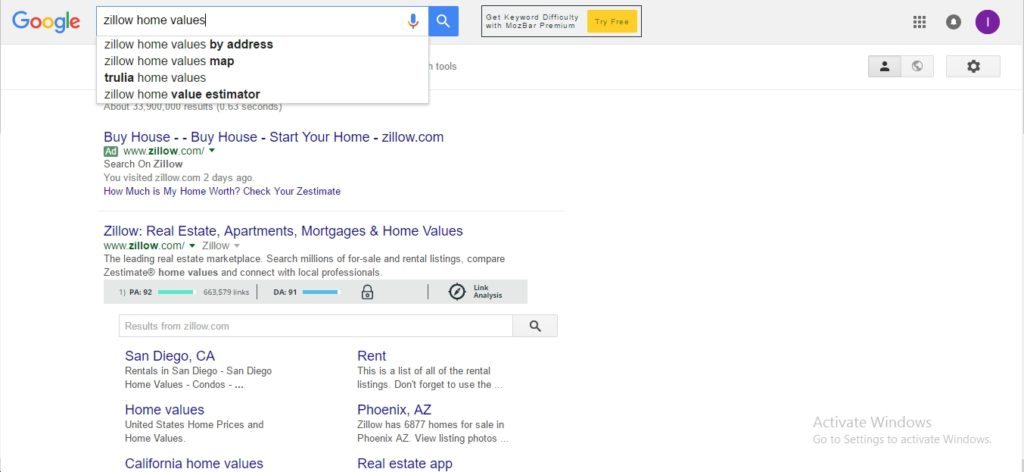Expand the organic zillow.com URL arrow
The width and height of the screenshot is (1024, 472).
tap(192, 246)
